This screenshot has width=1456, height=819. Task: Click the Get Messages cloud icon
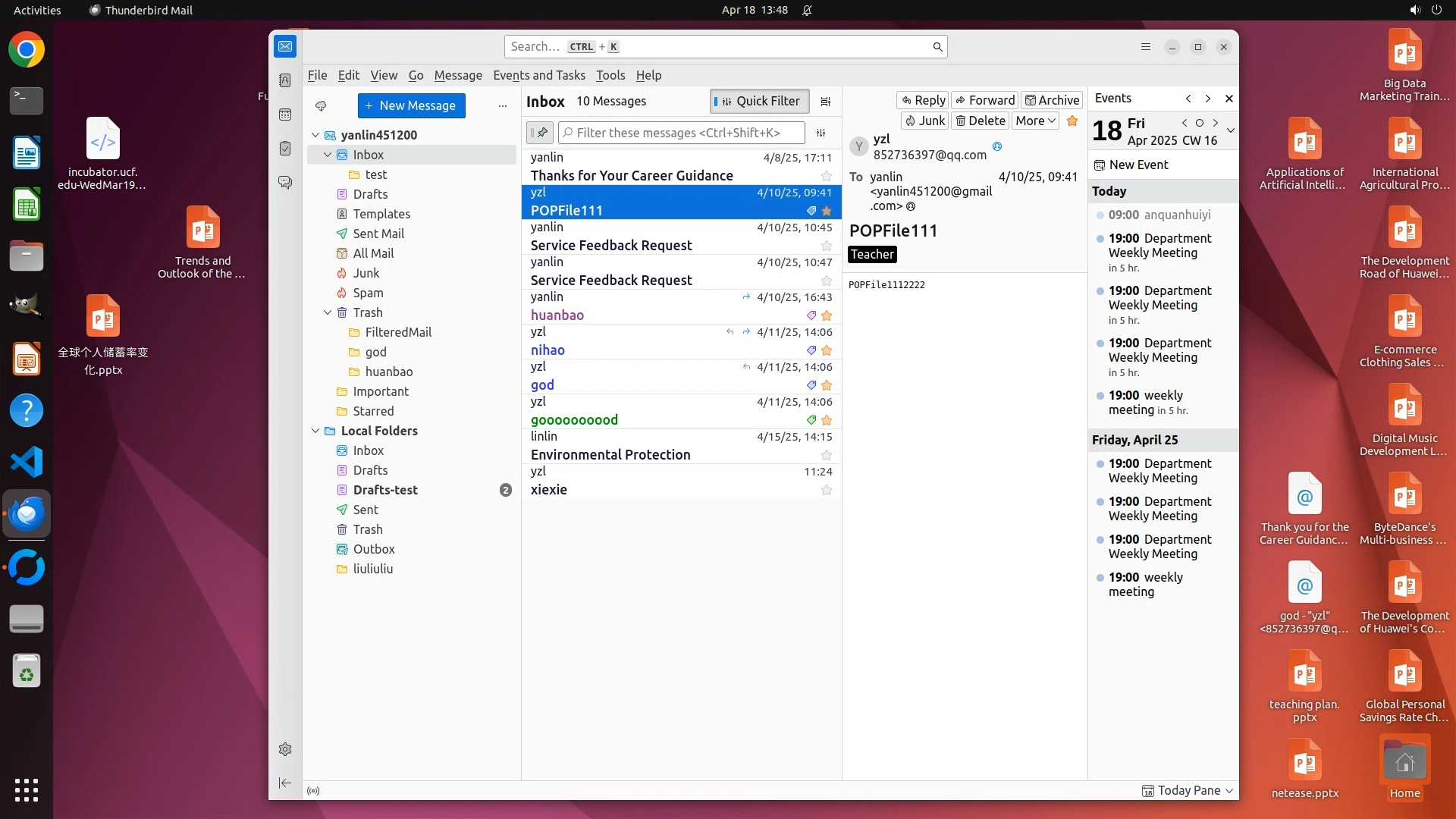321,106
